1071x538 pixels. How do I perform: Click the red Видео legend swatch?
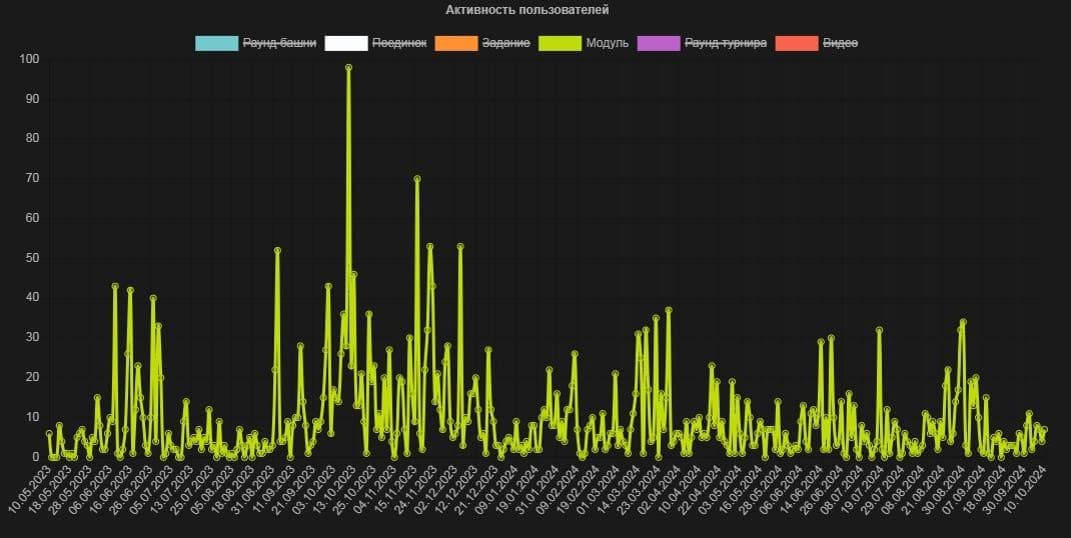click(x=797, y=43)
